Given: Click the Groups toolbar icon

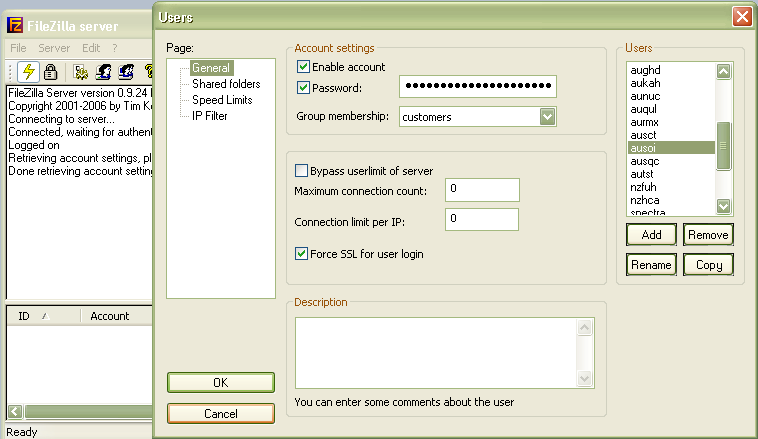Looking at the screenshot, I should (127, 72).
